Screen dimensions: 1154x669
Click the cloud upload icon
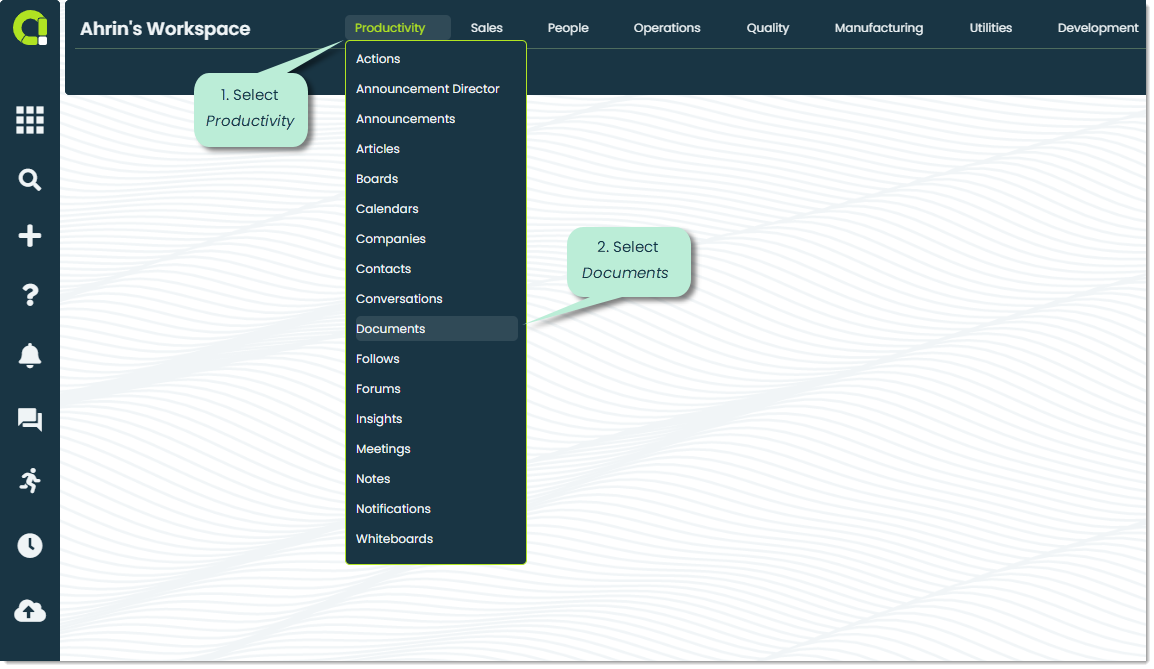click(x=30, y=611)
